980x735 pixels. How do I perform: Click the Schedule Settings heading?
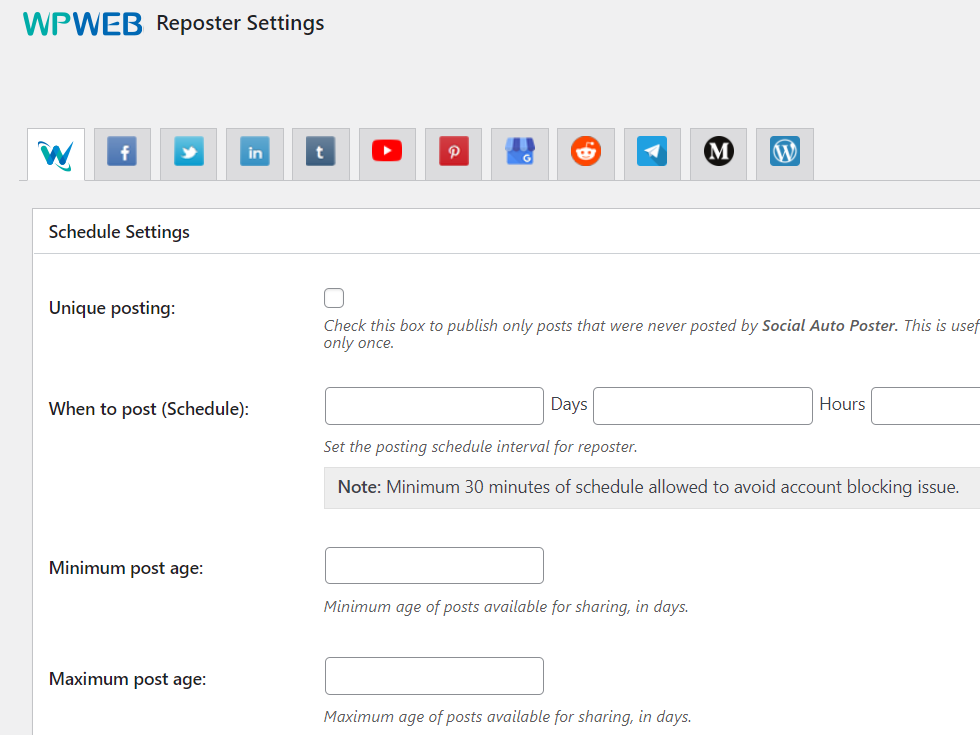119,232
